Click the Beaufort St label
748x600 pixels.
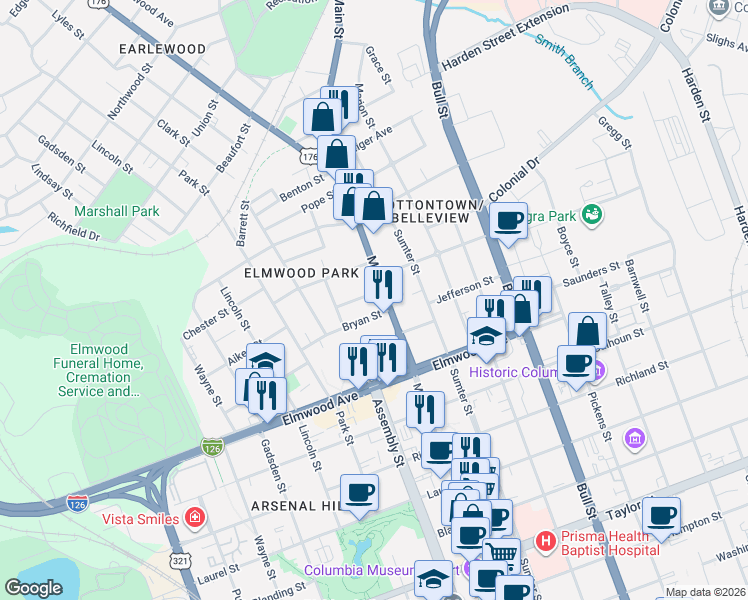coord(233,148)
